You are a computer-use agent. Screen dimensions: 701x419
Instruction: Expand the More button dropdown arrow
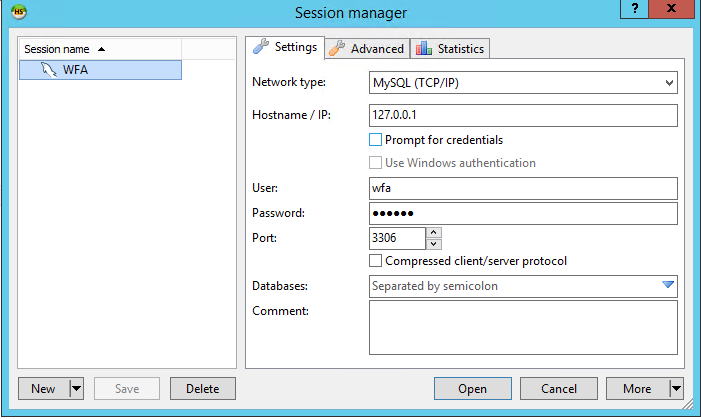coord(676,389)
